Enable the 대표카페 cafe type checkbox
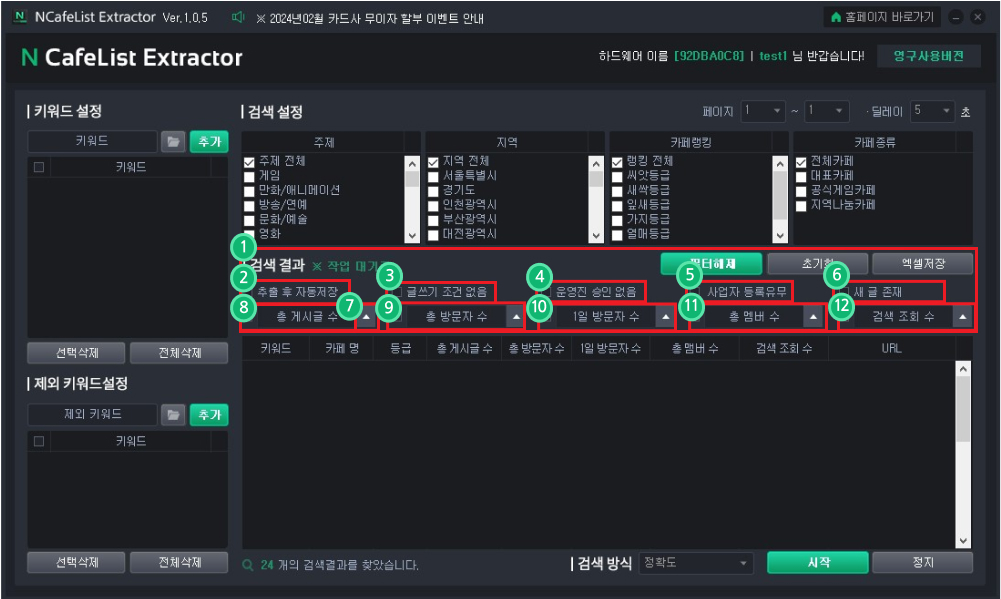The height and width of the screenshot is (599, 1001). 801,177
